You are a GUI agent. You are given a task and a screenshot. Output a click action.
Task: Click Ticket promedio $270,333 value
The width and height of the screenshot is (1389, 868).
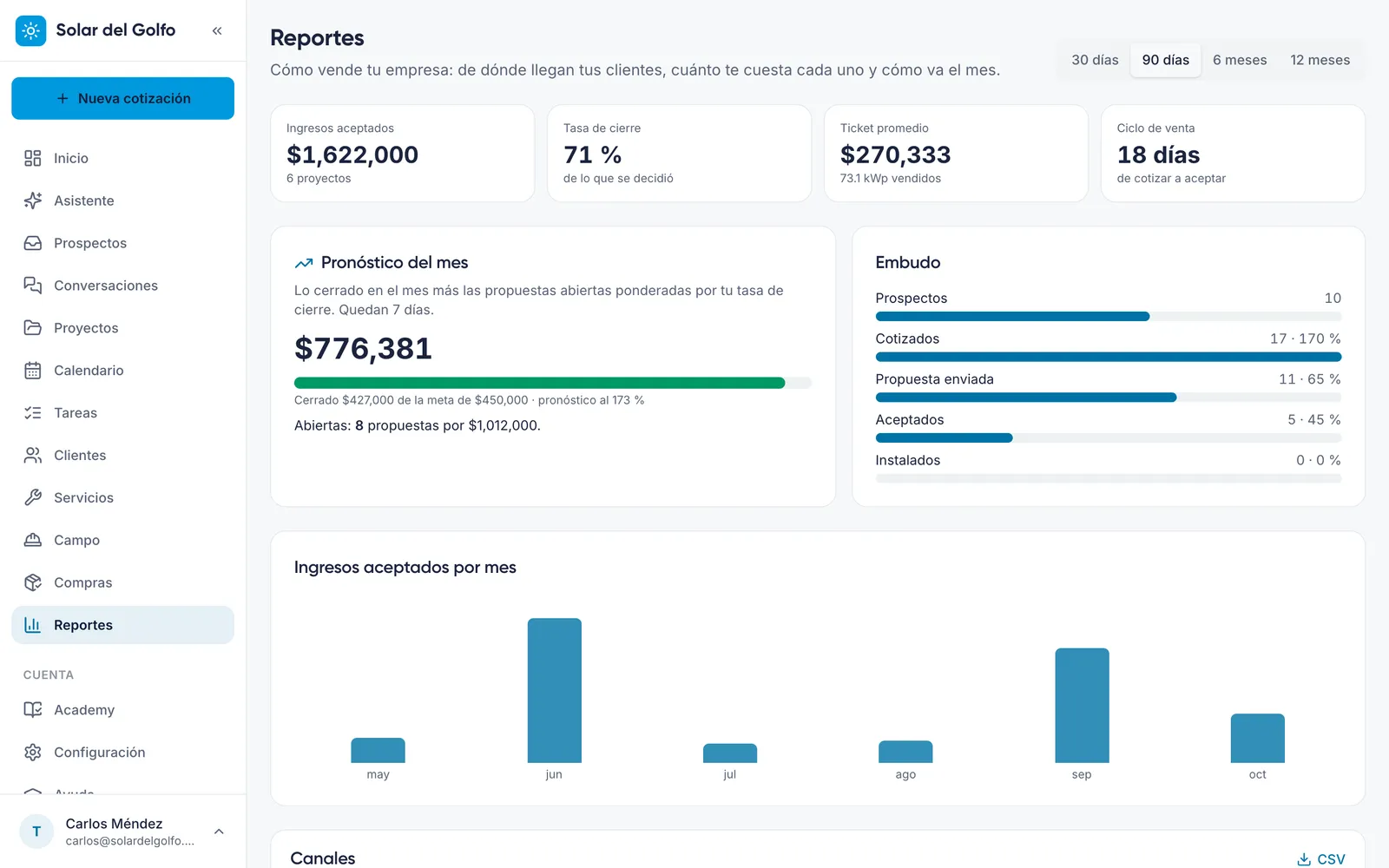coord(896,155)
